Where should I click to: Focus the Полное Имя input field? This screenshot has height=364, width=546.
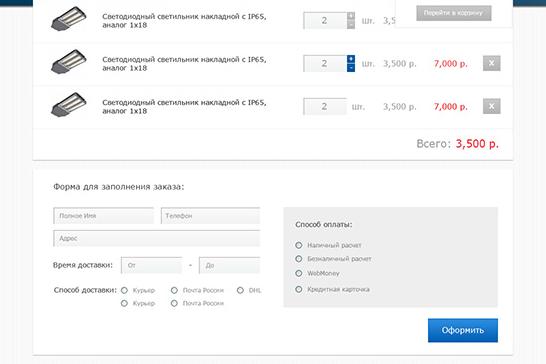[103, 216]
